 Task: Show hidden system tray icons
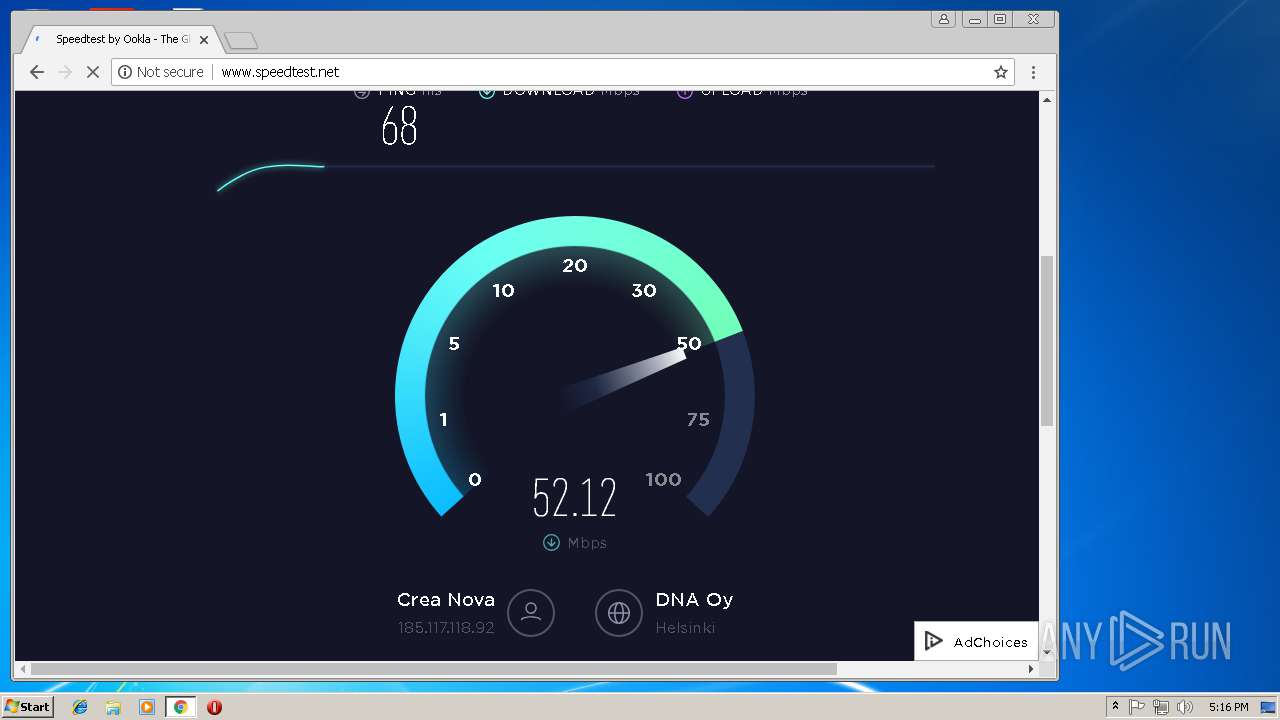tap(1115, 707)
